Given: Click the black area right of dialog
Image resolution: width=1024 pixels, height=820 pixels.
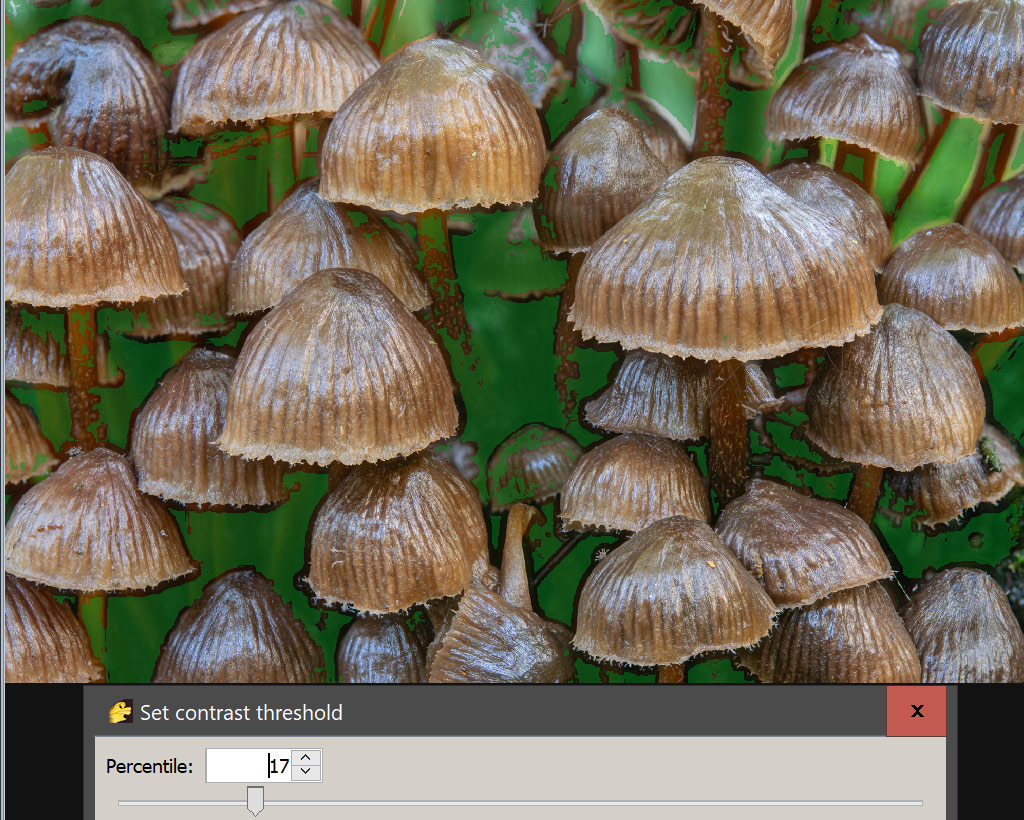Looking at the screenshot, I should 990,750.
